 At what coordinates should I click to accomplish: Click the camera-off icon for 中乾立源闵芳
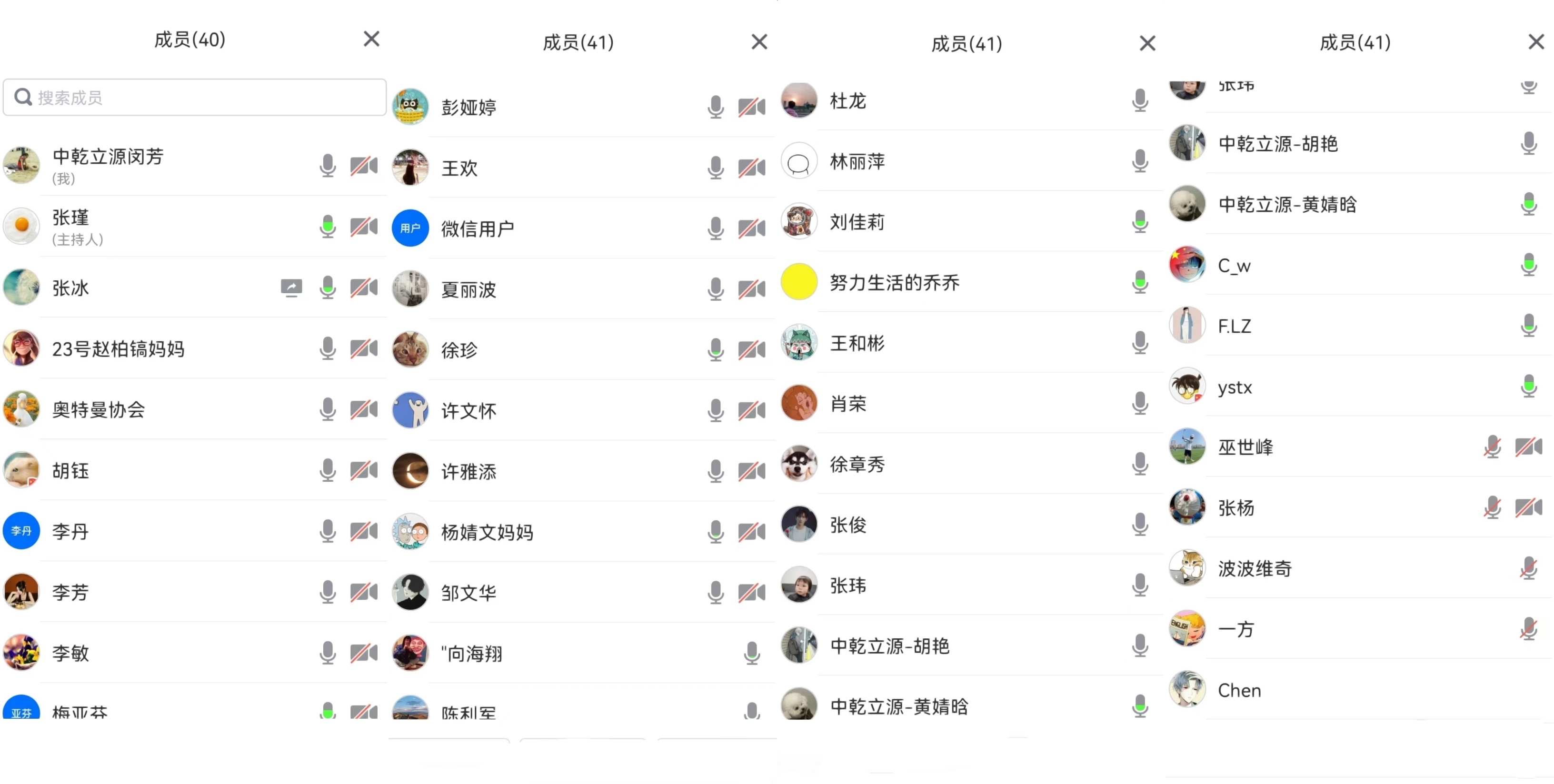point(364,165)
